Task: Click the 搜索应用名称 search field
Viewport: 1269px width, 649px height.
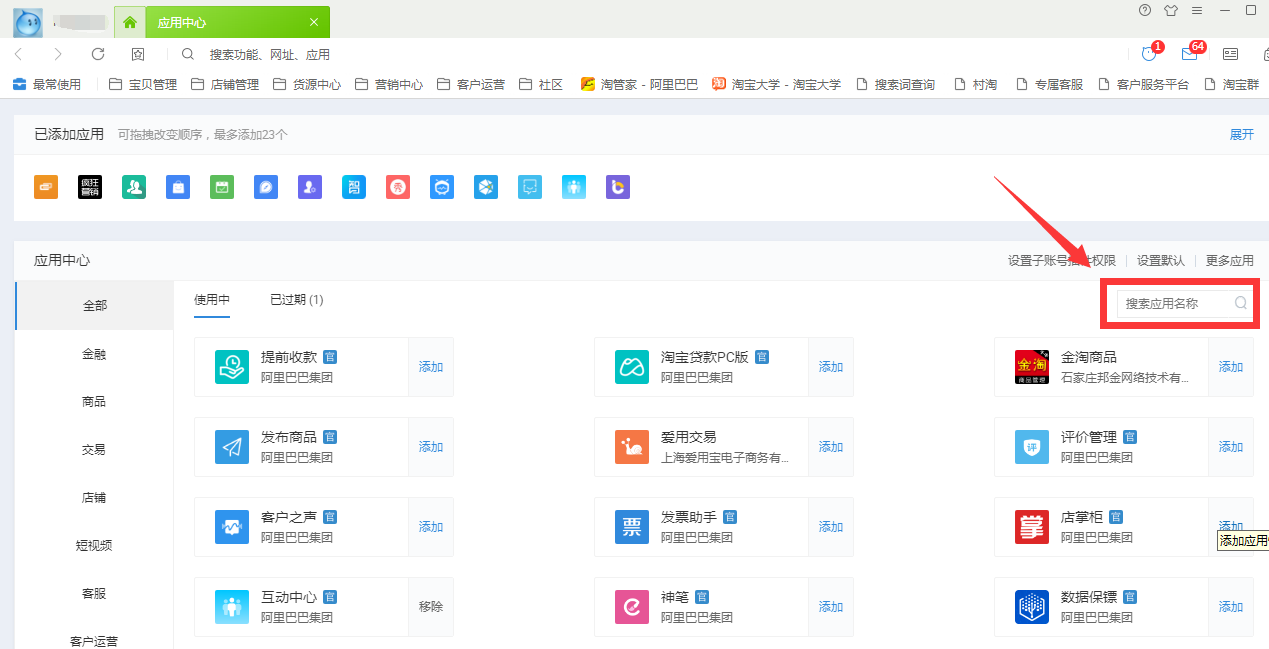Action: coord(1184,303)
